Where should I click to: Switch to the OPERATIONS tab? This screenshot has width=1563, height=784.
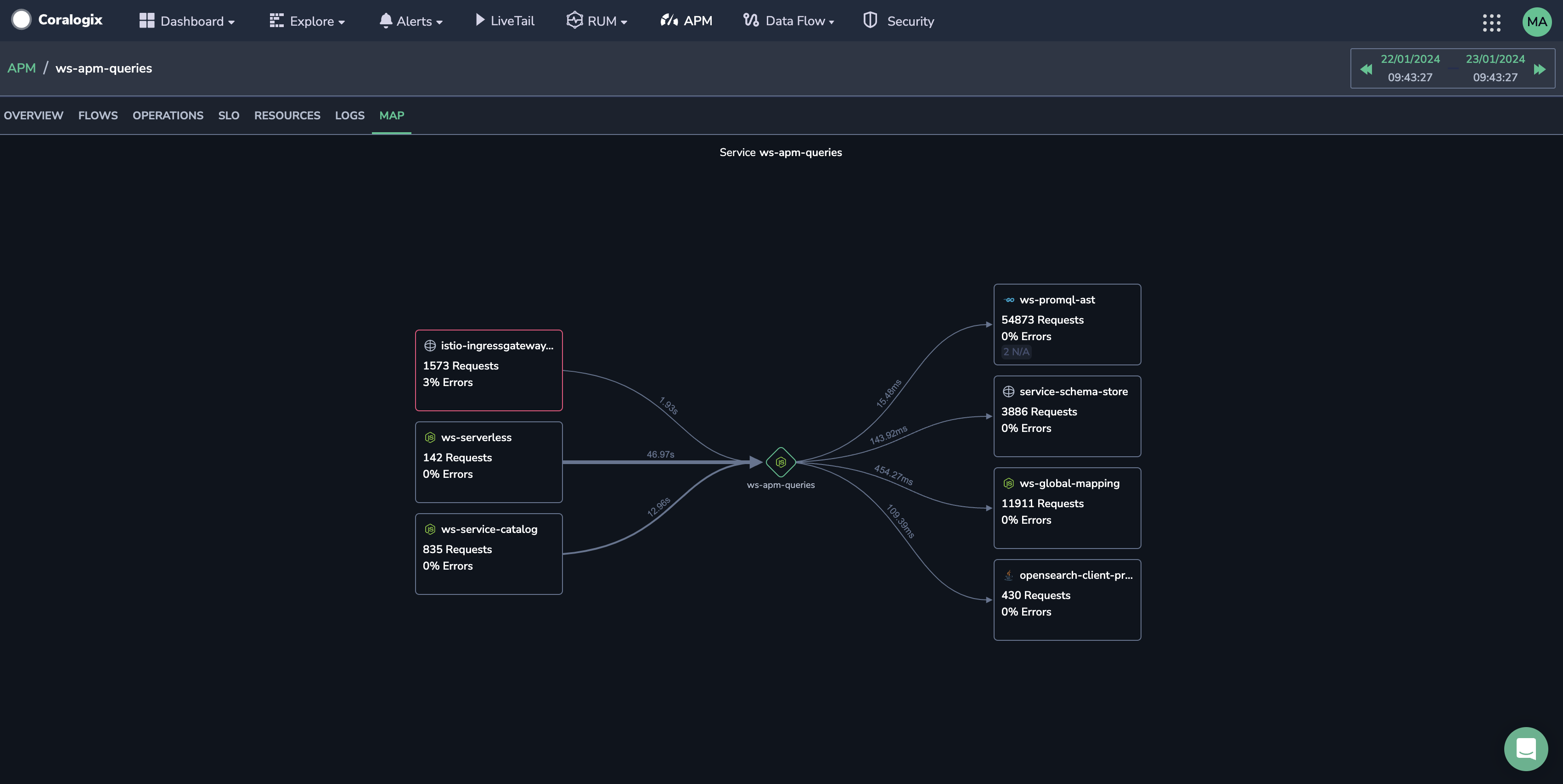(168, 115)
